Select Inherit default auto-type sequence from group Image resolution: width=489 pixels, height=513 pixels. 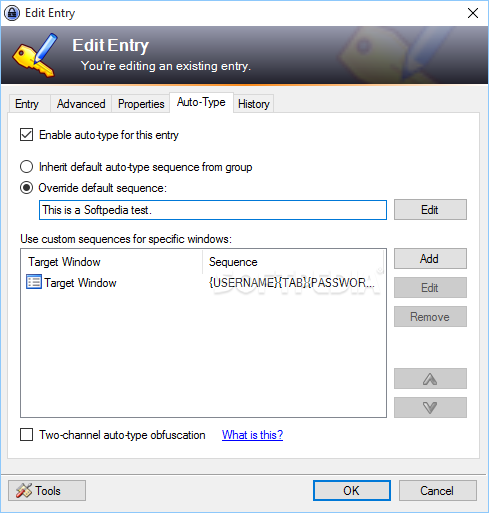26,167
